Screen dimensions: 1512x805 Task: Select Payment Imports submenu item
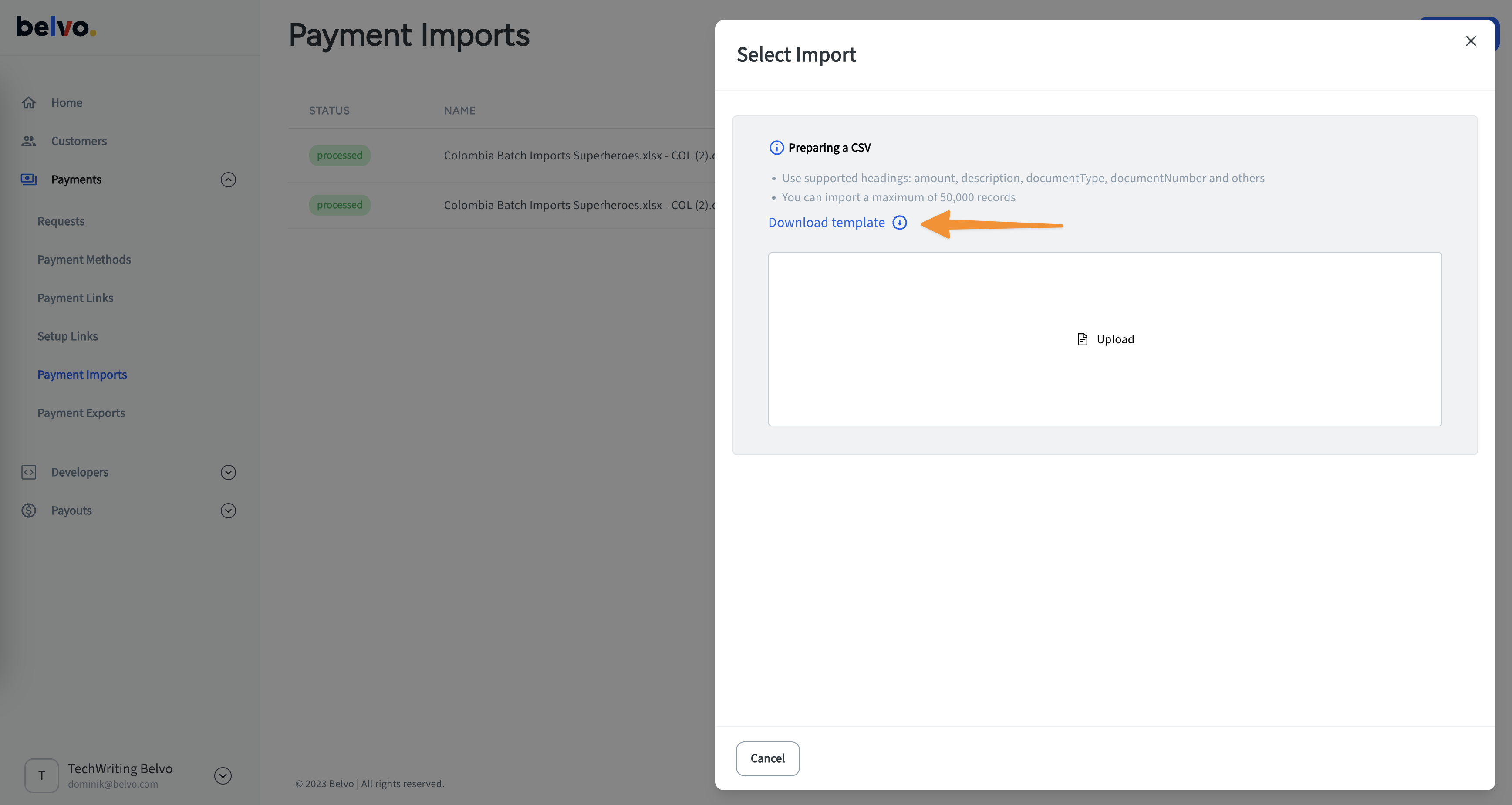[82, 375]
